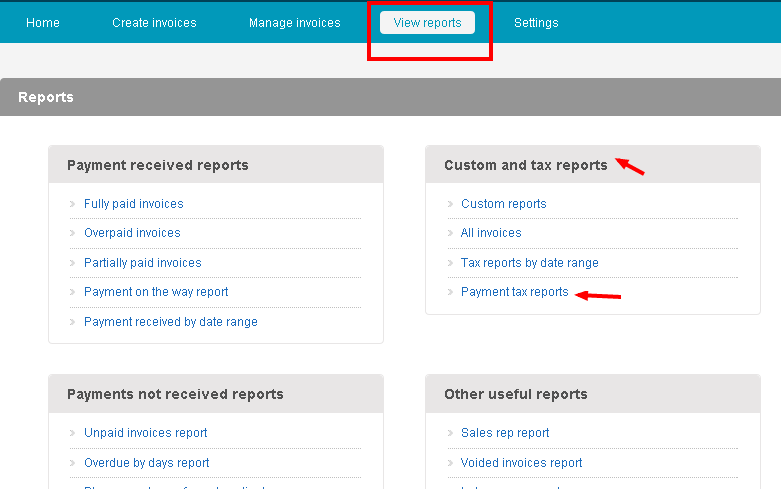Click chevron icon beside Fully paid invoices

72,204
